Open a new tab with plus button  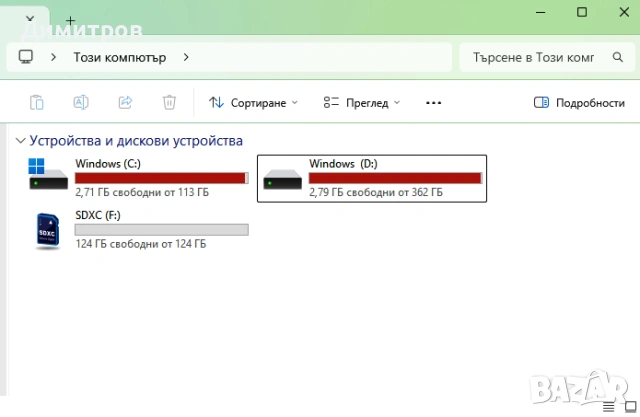tap(70, 20)
